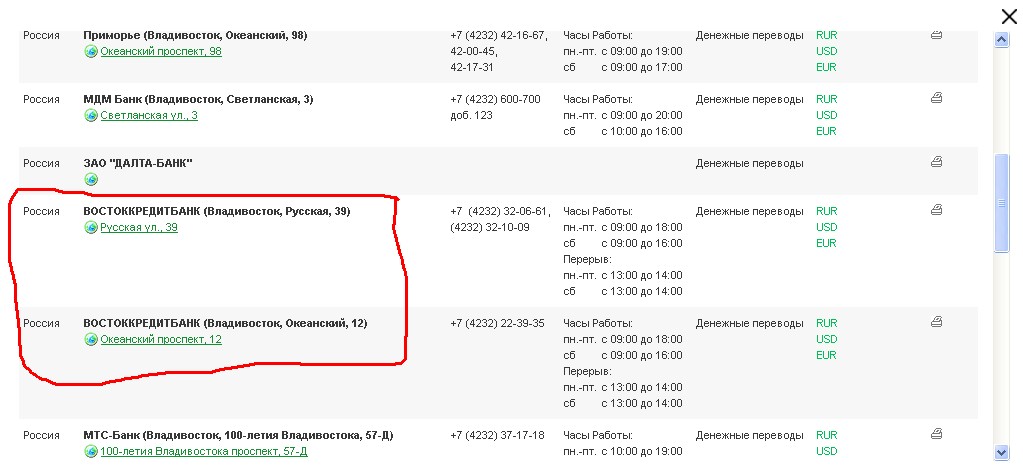This screenshot has height=475, width=1023.
Task: Follow the Русская ул., 39 map link
Action: [x=139, y=227]
